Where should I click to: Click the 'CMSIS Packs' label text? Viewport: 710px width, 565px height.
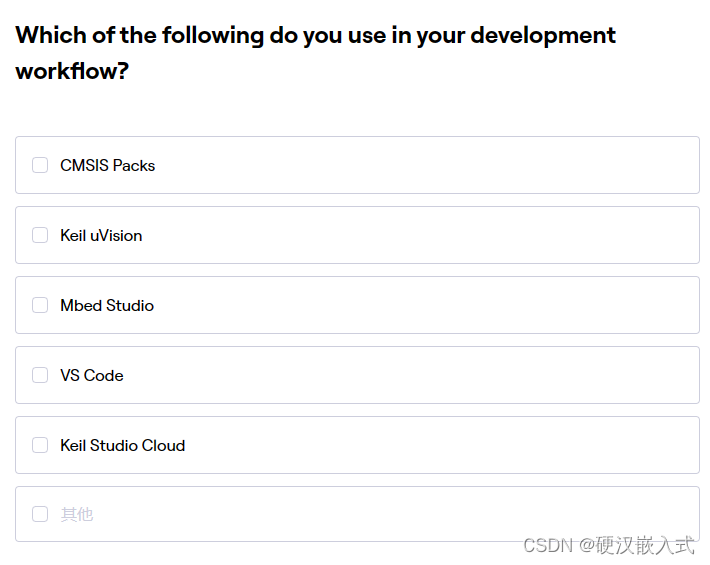107,165
